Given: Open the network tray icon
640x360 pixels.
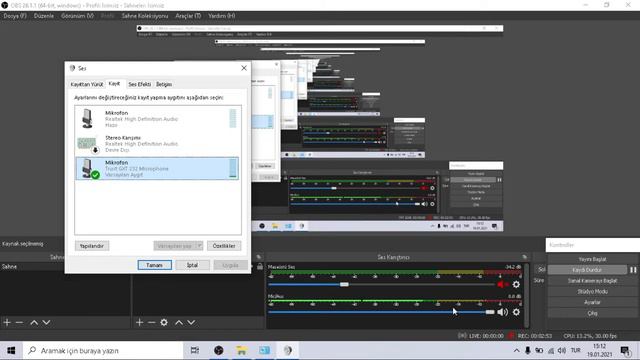Looking at the screenshot, I should pos(551,351).
